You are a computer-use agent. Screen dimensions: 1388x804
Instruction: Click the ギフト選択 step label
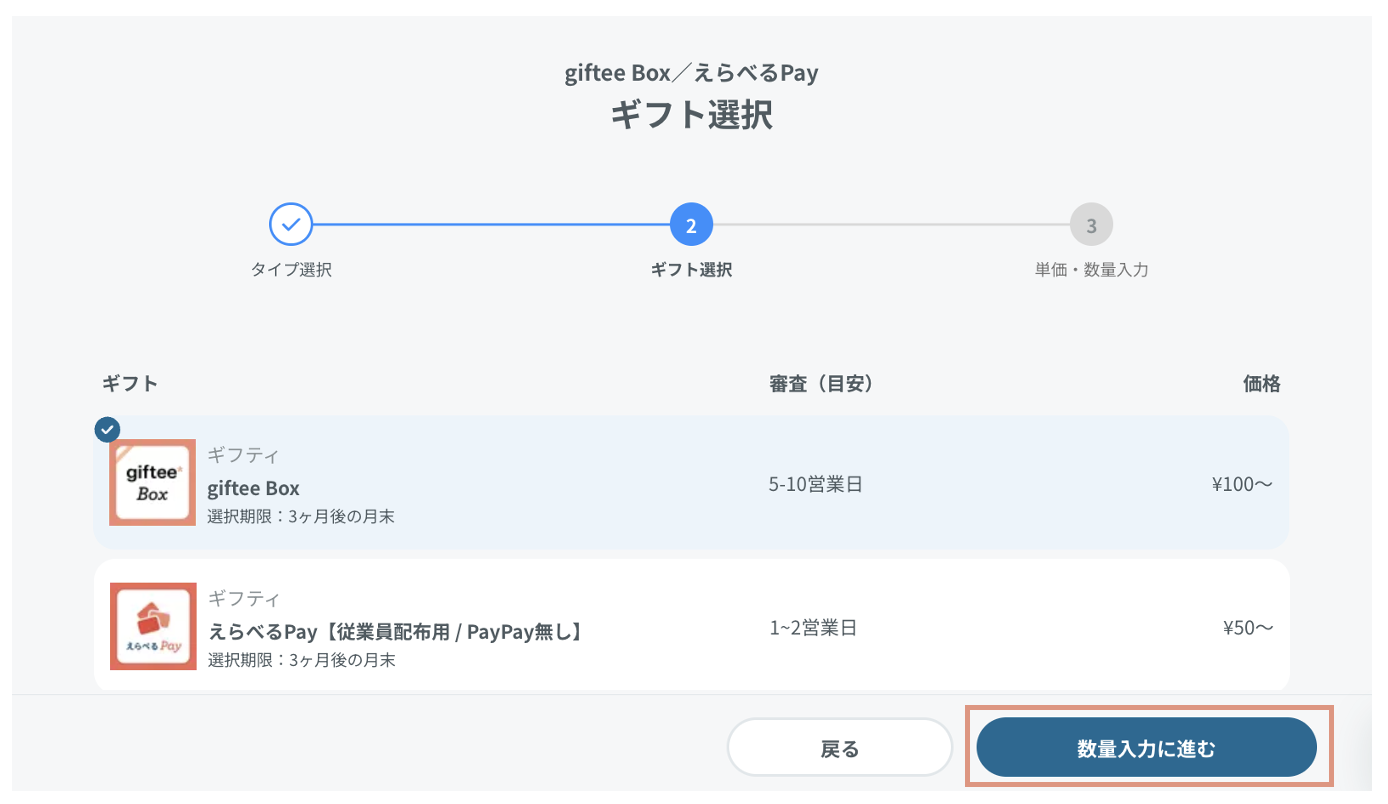691,270
